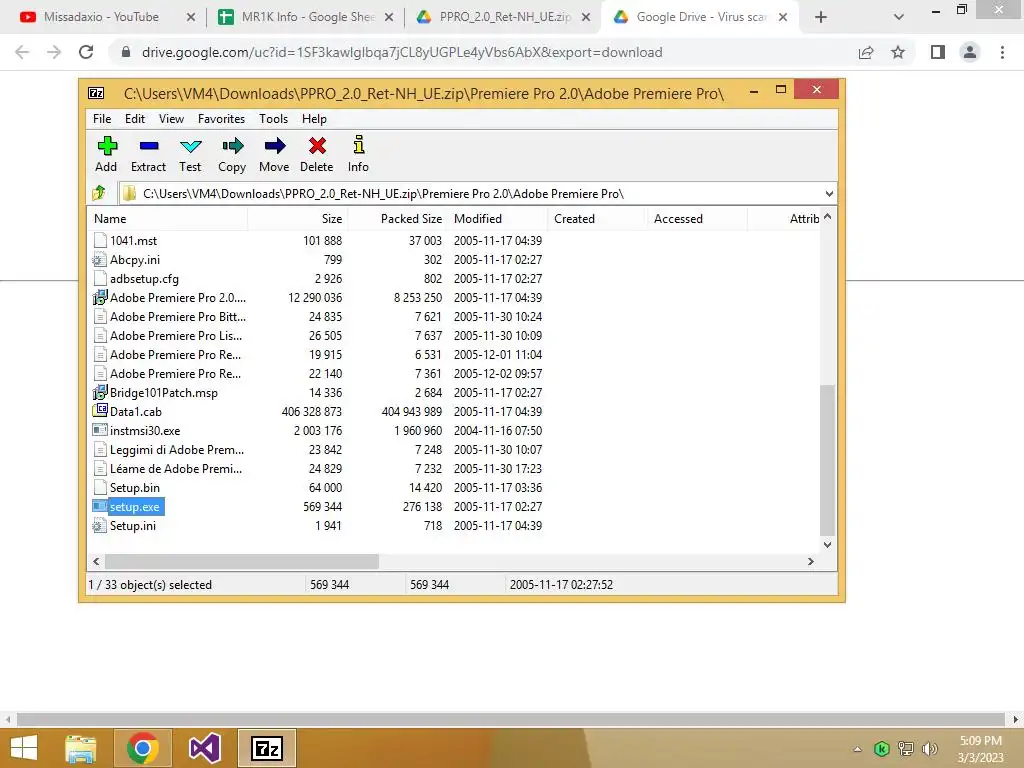
Task: Open Visual Studio from taskbar
Action: click(204, 748)
